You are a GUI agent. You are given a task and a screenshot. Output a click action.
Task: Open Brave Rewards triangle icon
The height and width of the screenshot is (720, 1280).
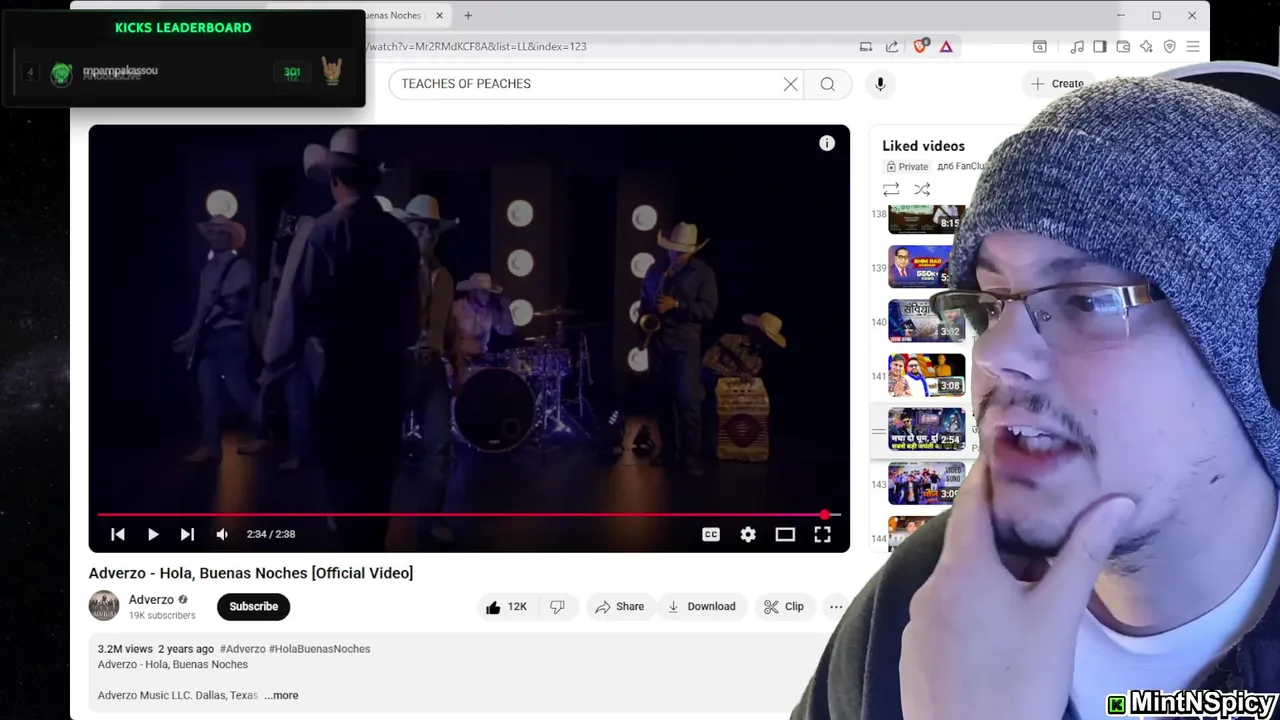tap(946, 46)
